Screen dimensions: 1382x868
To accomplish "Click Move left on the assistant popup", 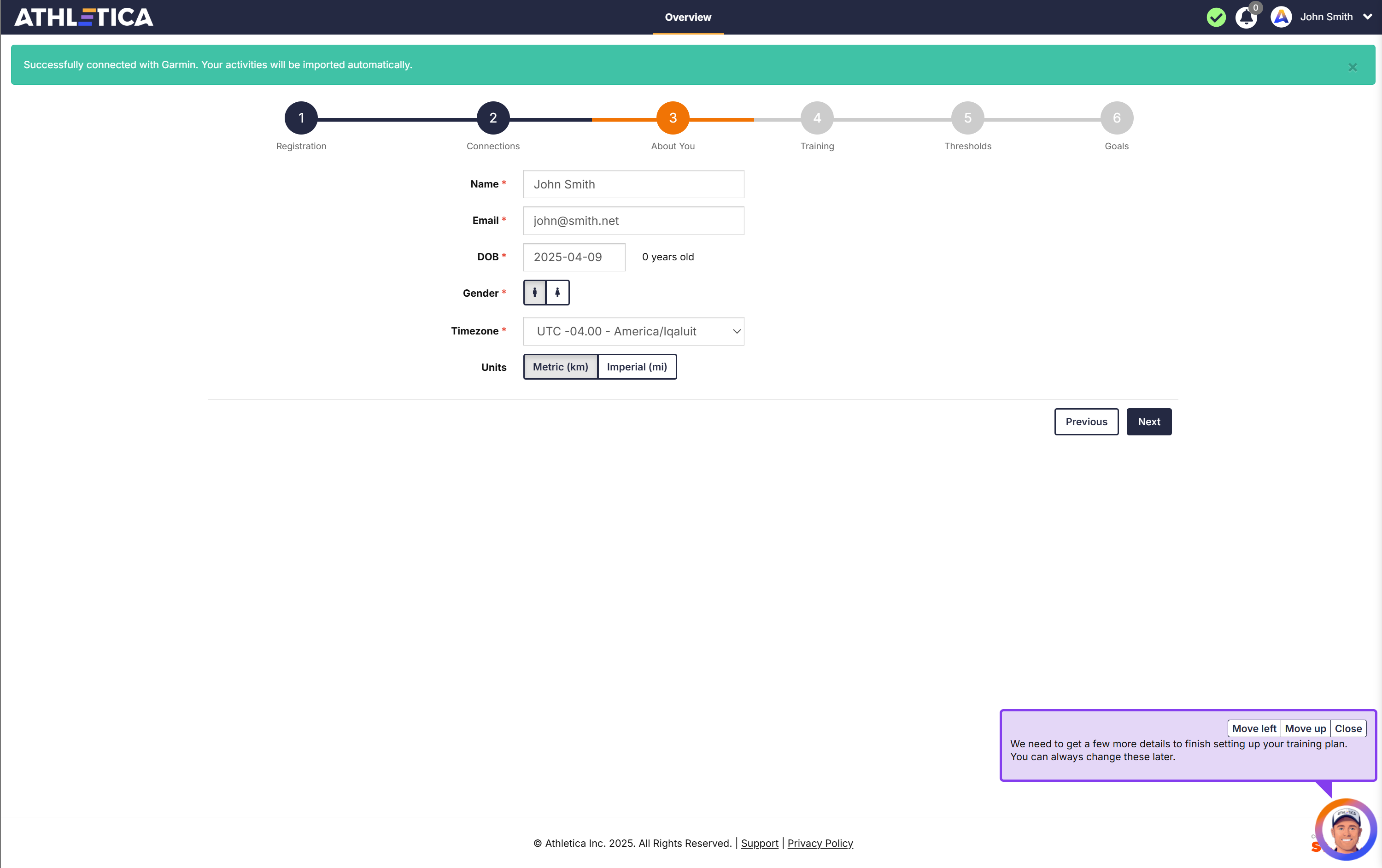I will 1253,728.
